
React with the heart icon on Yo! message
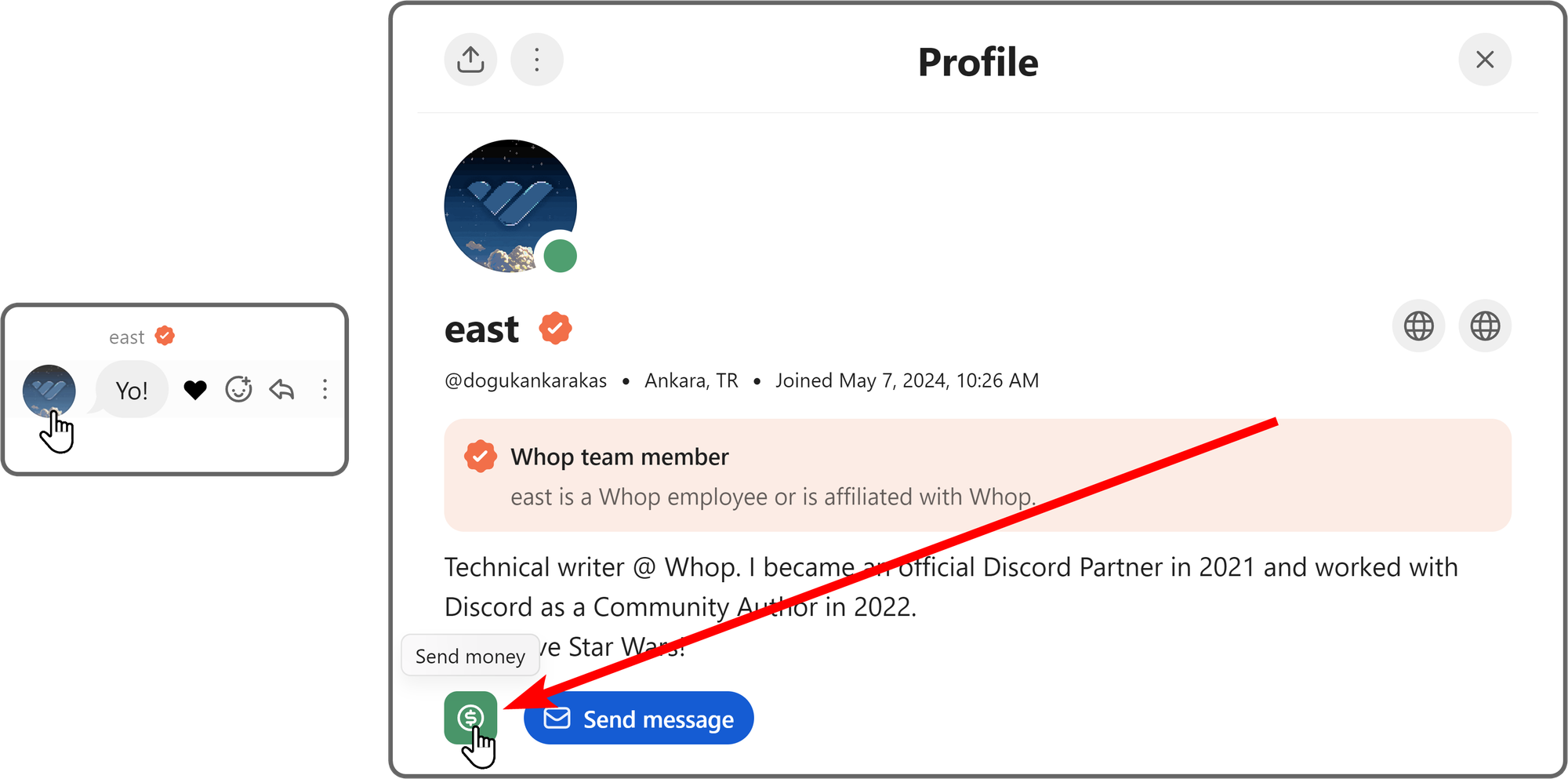click(x=195, y=390)
